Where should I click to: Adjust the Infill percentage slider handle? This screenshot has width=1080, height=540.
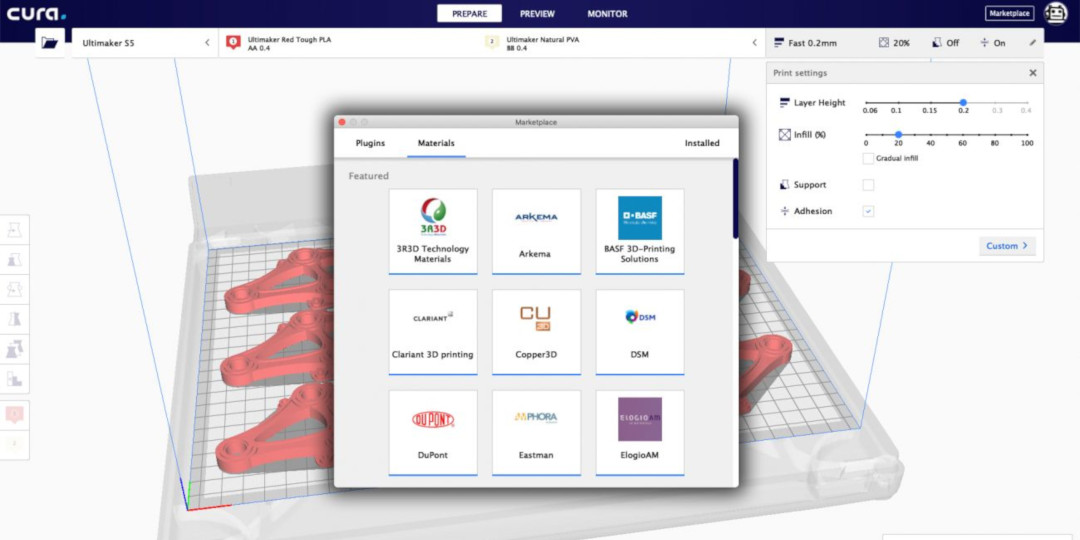pos(898,135)
